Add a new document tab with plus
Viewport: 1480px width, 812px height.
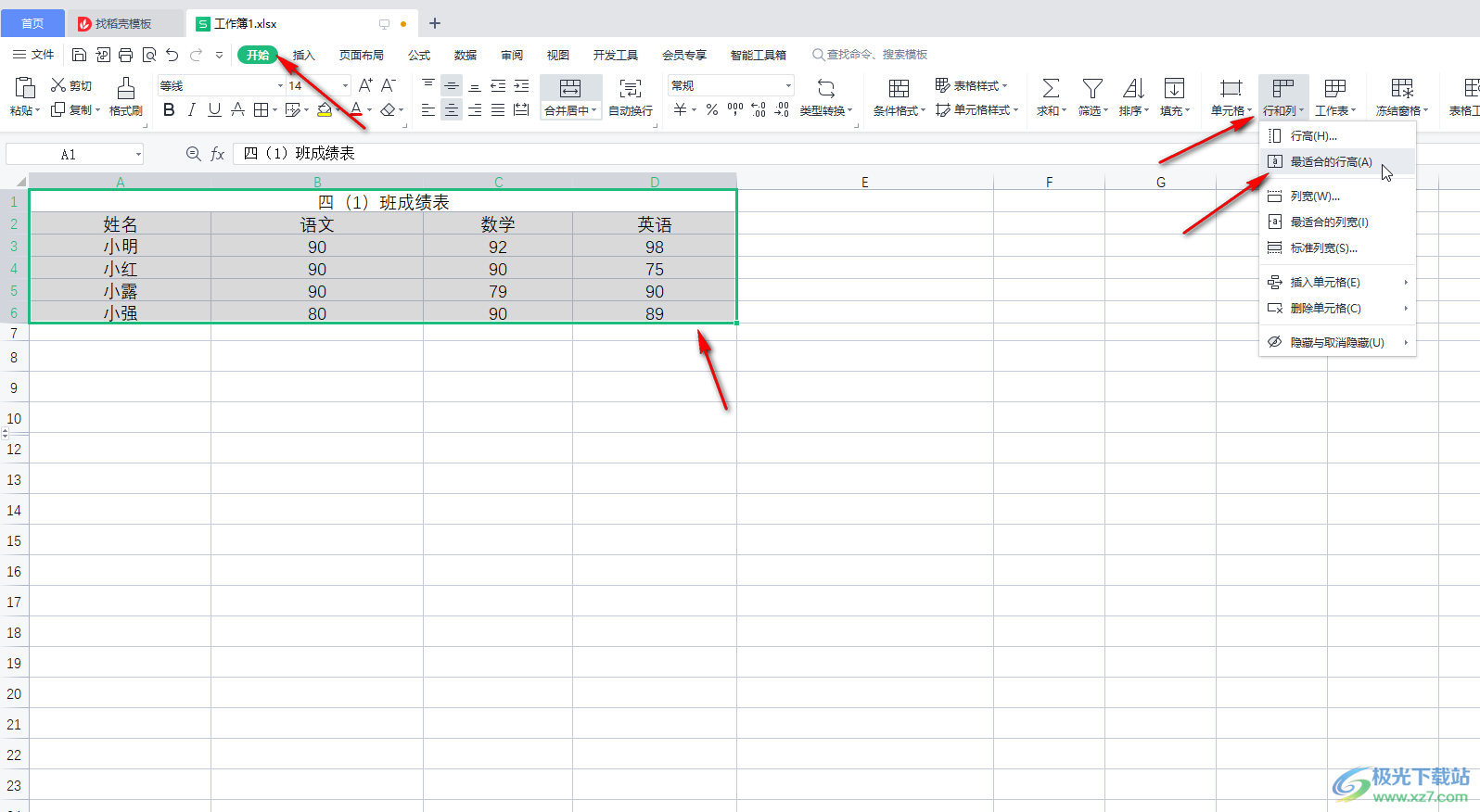pos(435,23)
